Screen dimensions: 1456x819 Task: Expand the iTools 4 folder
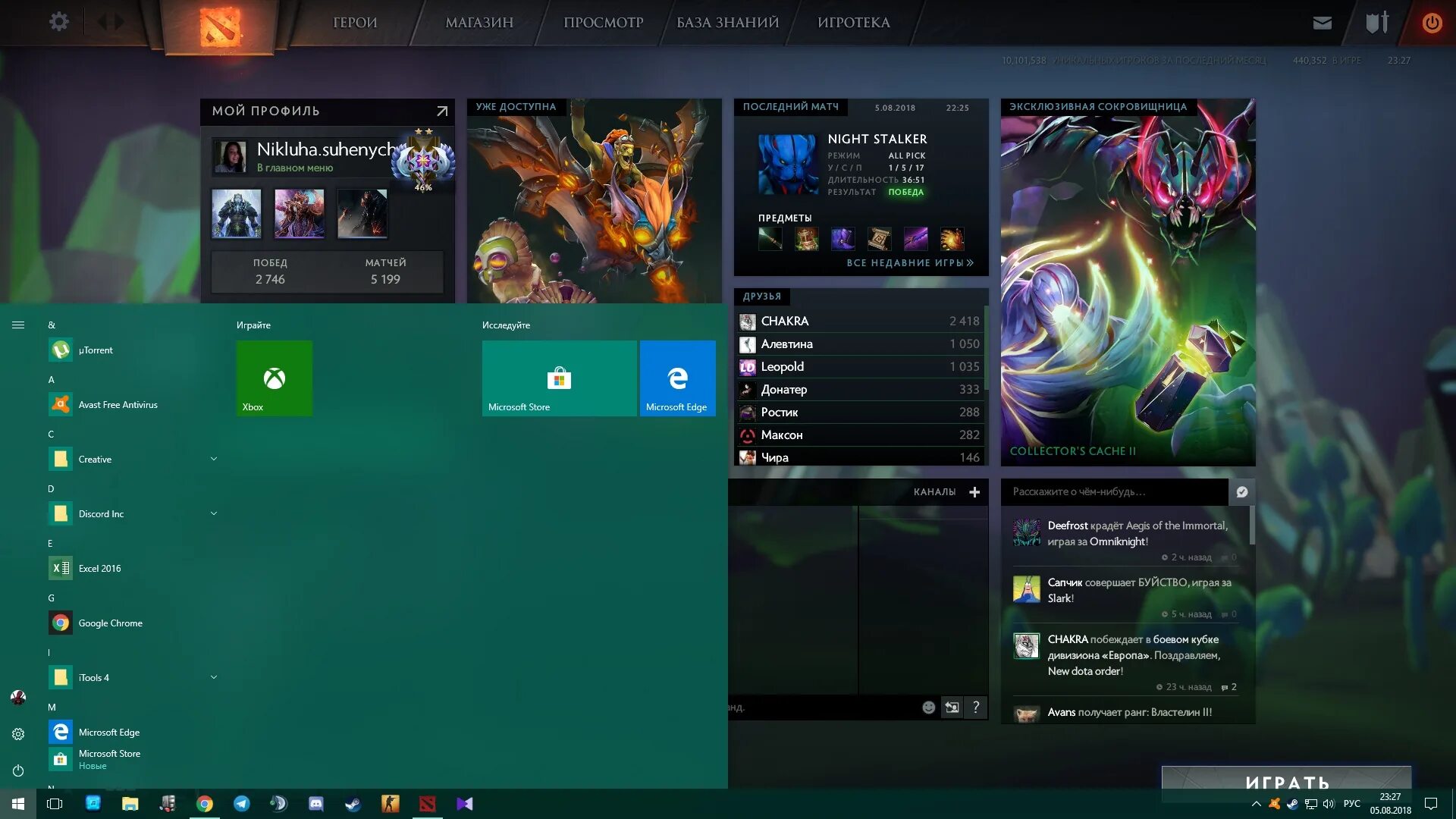point(213,678)
